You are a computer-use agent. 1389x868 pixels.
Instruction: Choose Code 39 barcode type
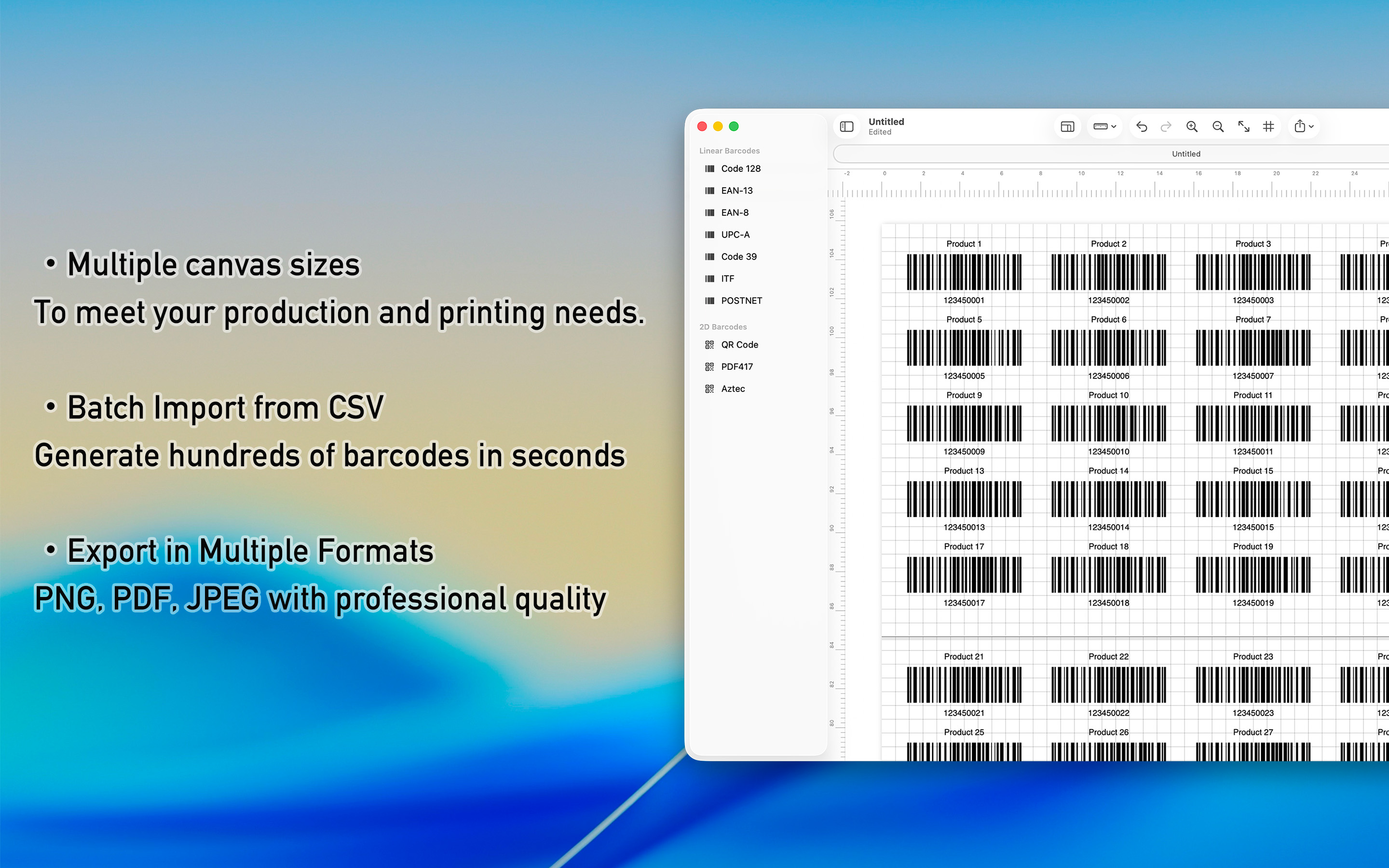tap(758, 257)
